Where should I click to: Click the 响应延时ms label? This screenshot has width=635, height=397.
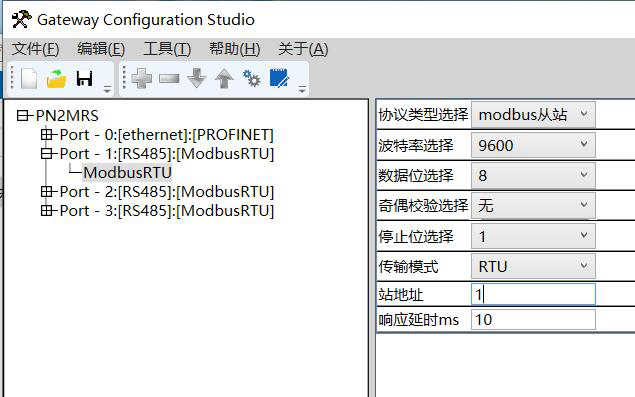click(x=418, y=320)
